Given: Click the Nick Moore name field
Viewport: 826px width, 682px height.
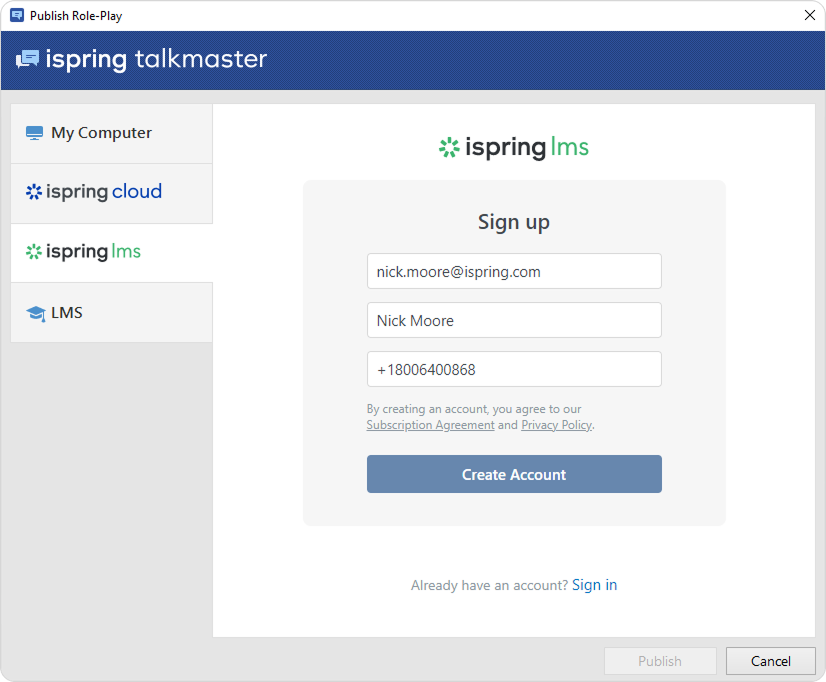Looking at the screenshot, I should pyautogui.click(x=513, y=320).
